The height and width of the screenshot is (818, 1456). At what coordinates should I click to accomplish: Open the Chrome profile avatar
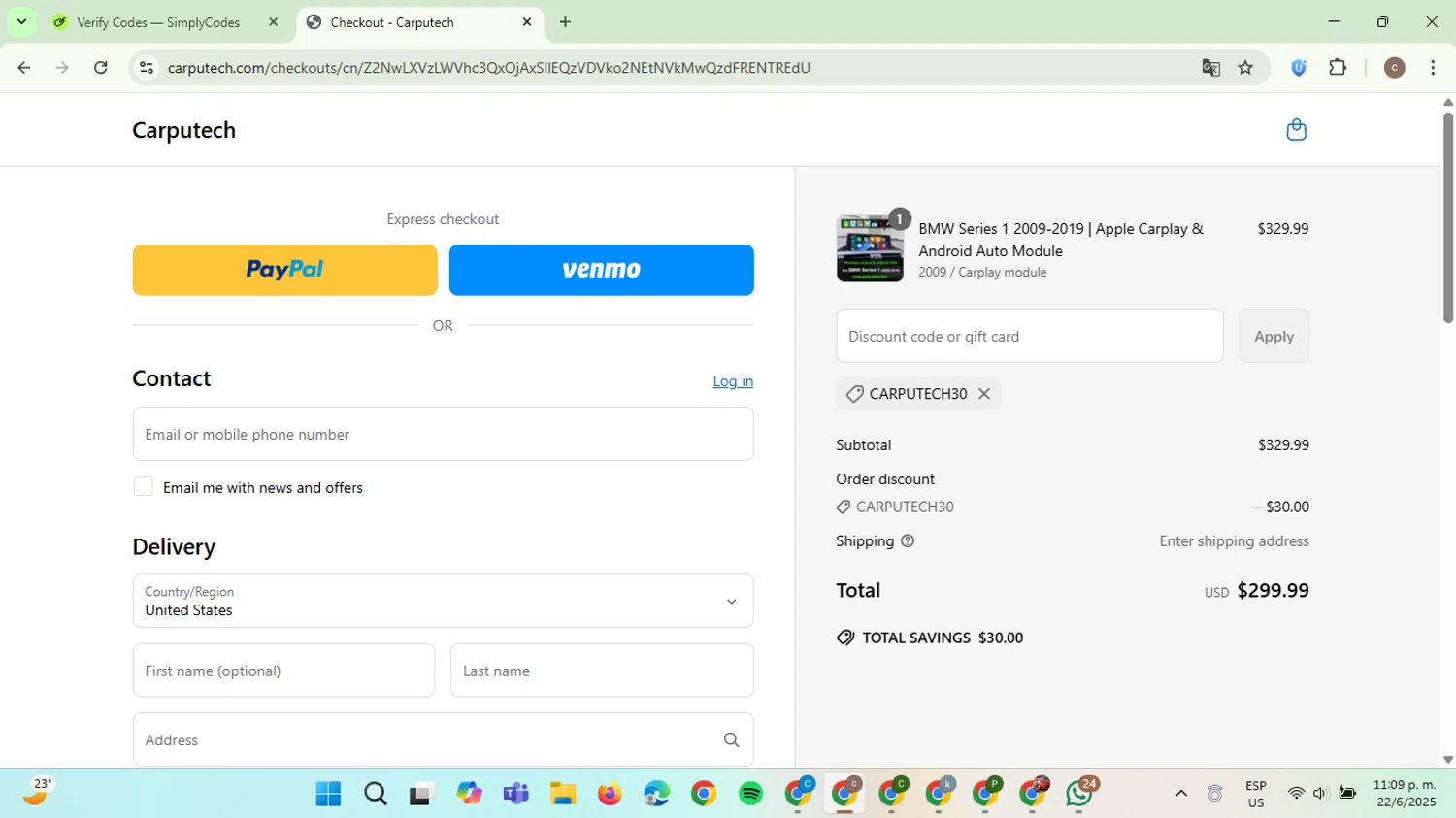pos(1394,68)
